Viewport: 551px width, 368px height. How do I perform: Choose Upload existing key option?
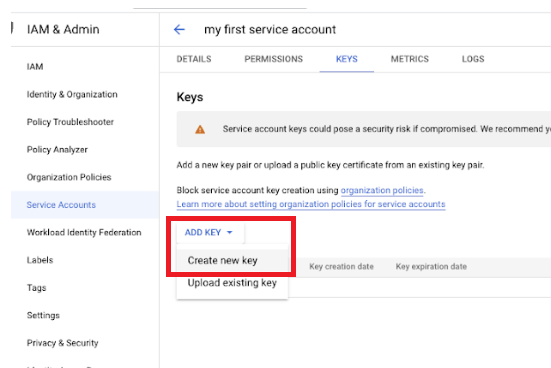point(232,283)
